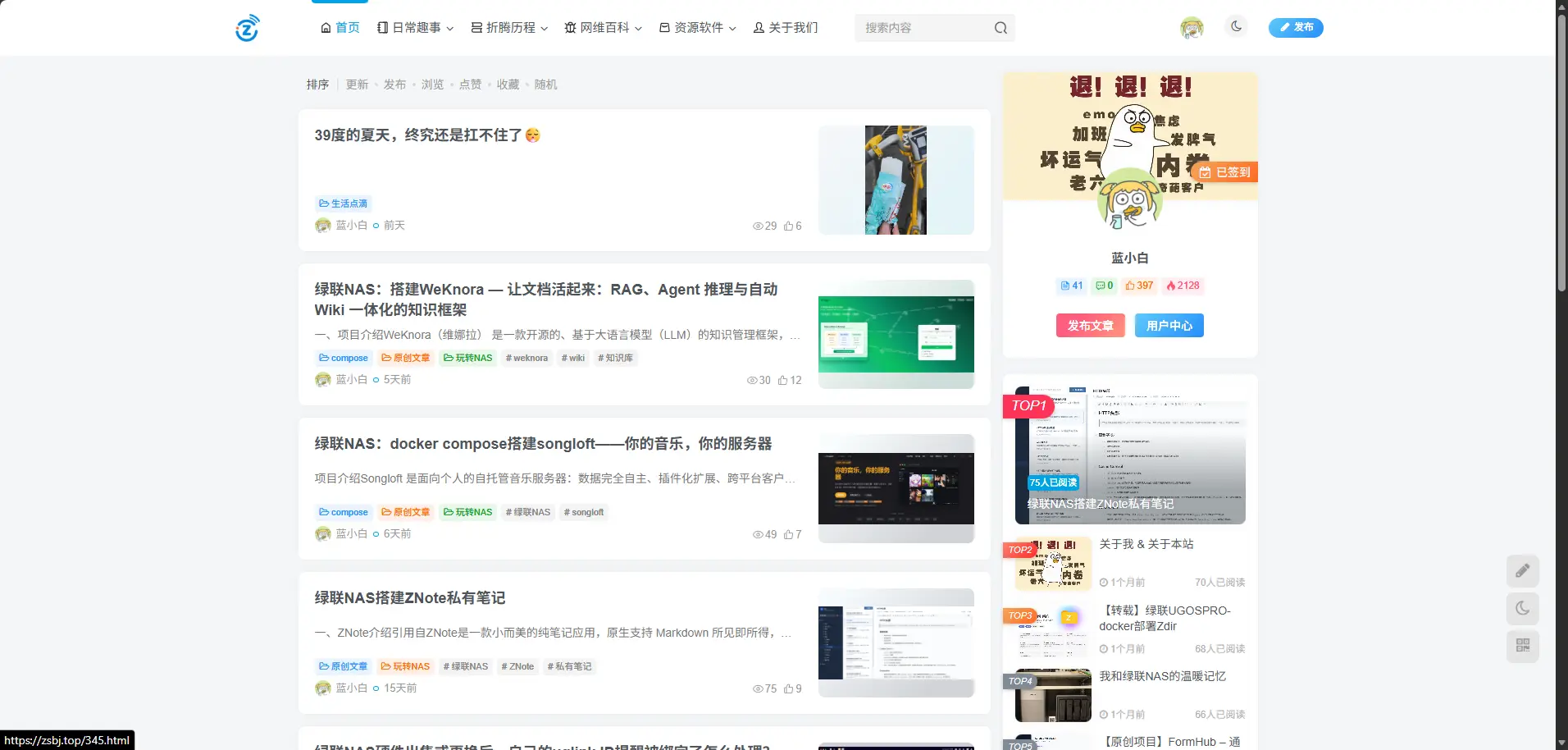Expand the 折腾历程 dropdown menu
The width and height of the screenshot is (1568, 750).
509,28
